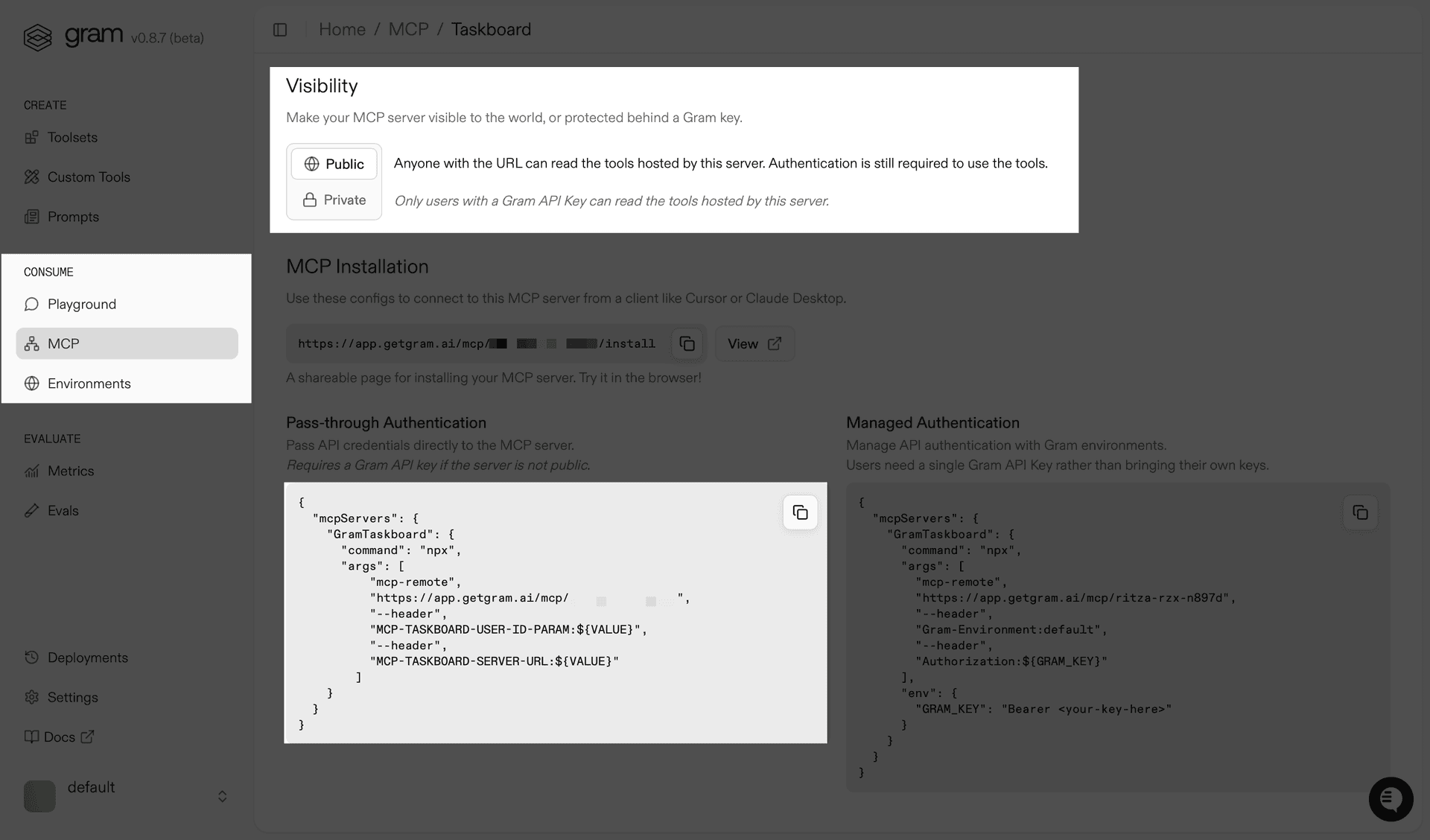This screenshot has height=840, width=1430.
Task: Navigate to Home via breadcrumb
Action: pyautogui.click(x=342, y=29)
